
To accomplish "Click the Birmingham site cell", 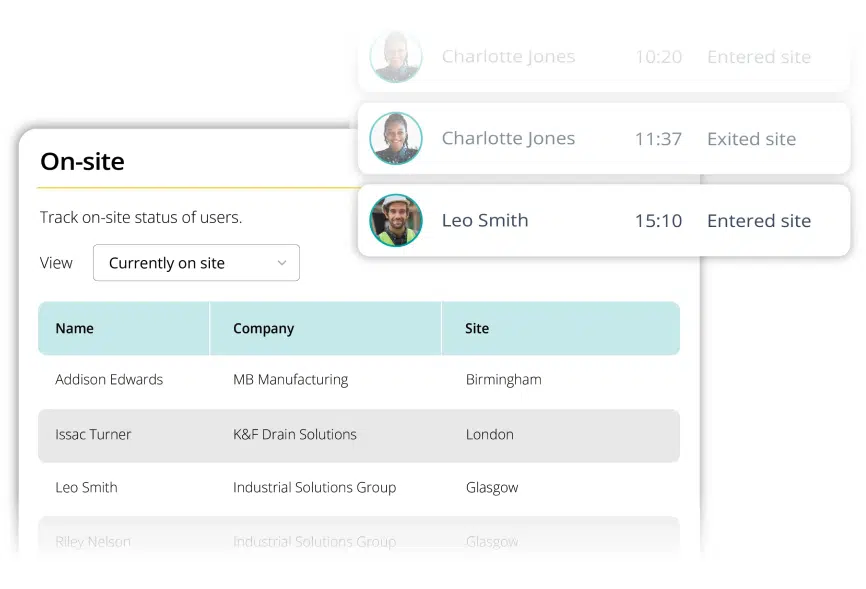I will [x=503, y=380].
